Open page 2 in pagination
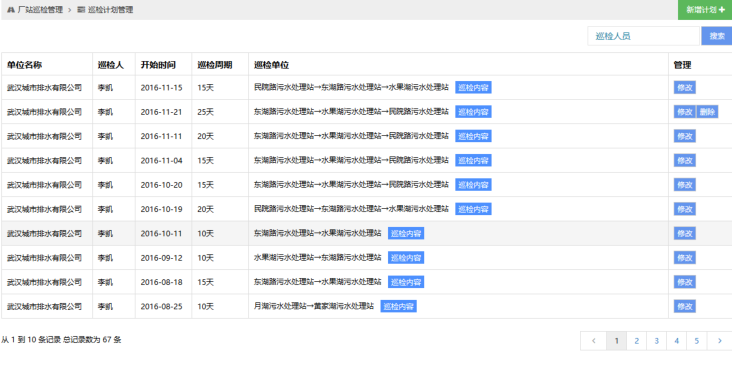The image size is (732, 366). [x=636, y=341]
